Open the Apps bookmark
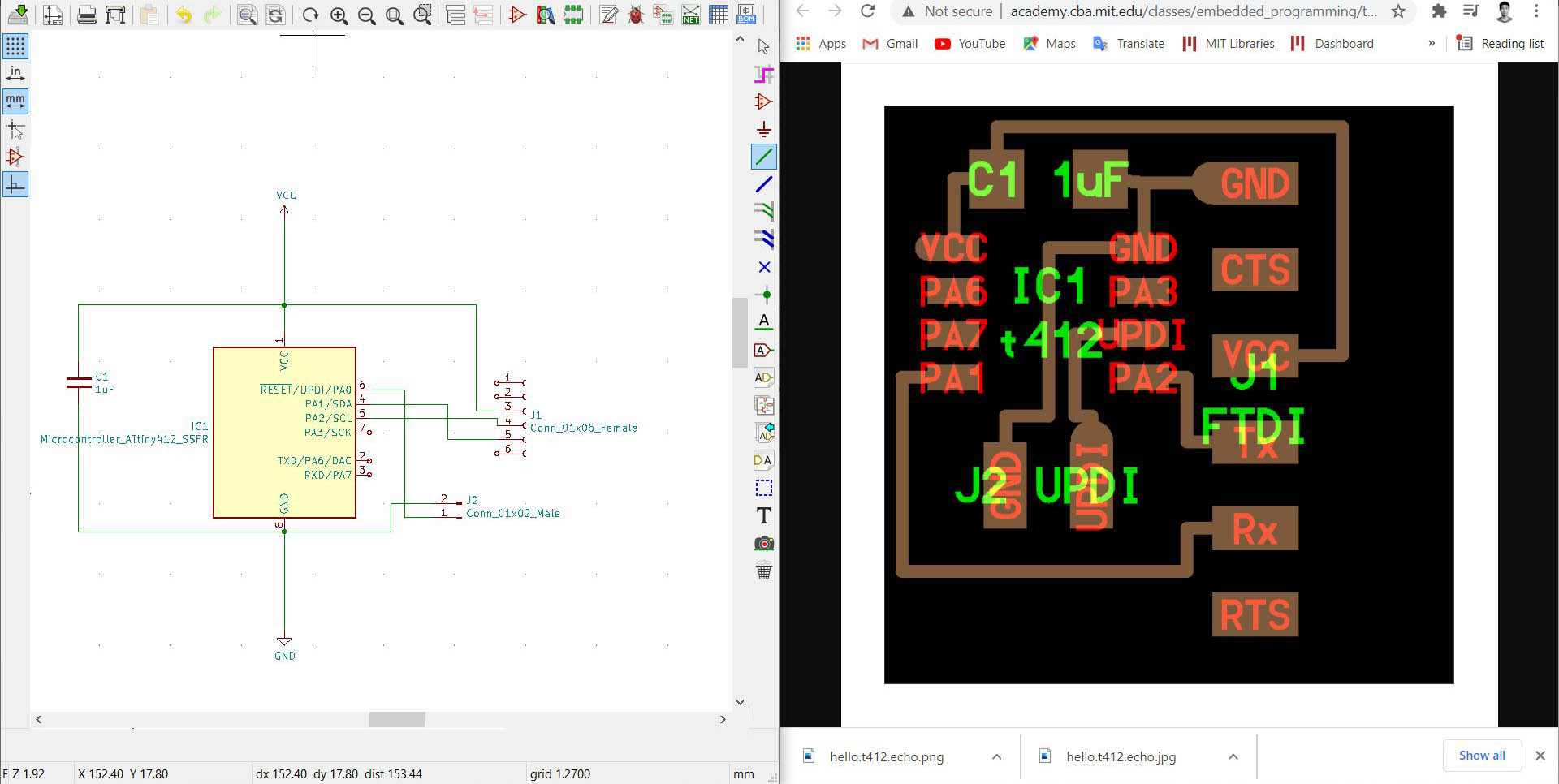 coord(821,44)
